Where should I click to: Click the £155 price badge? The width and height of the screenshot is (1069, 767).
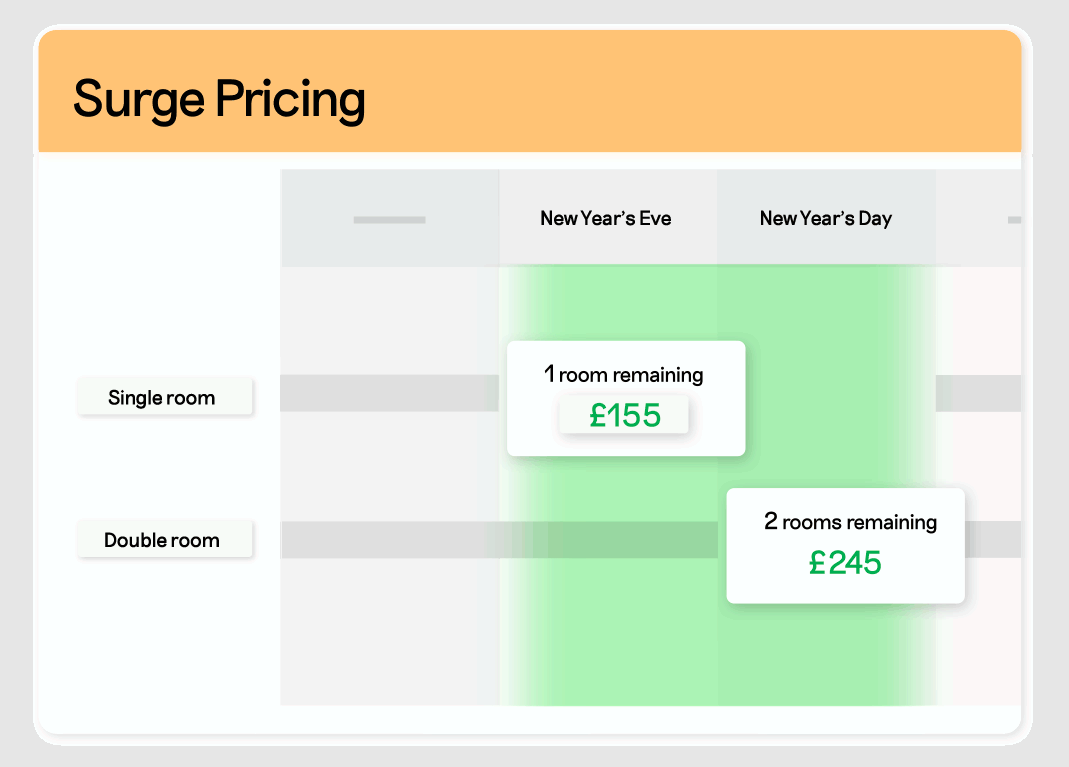tap(625, 415)
